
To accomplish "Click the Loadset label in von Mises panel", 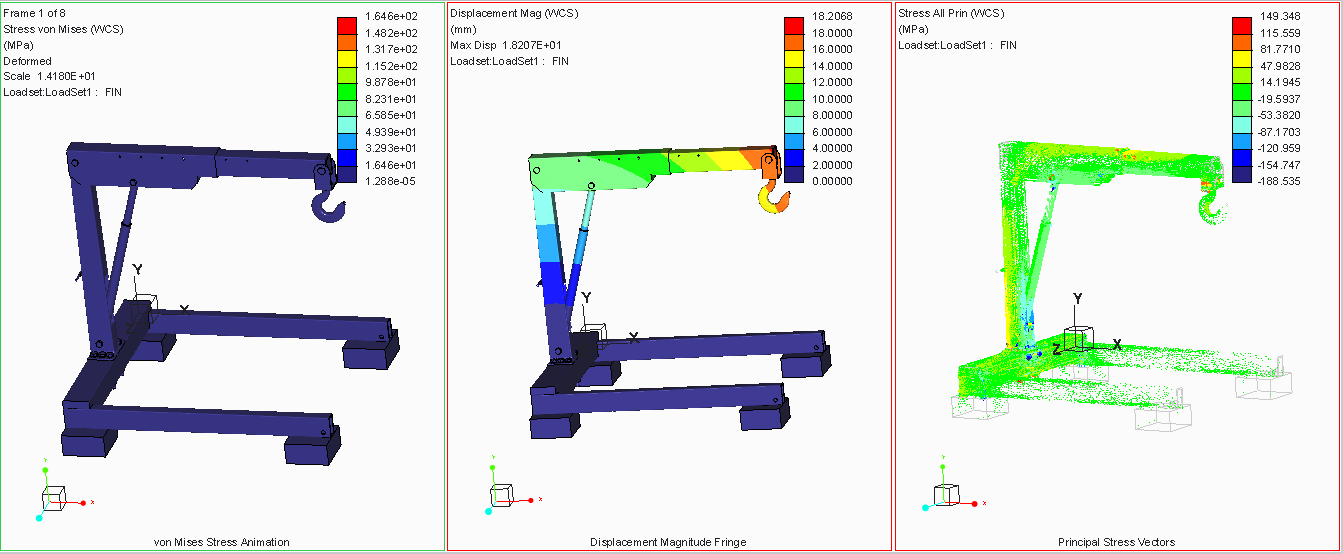I will coord(63,93).
